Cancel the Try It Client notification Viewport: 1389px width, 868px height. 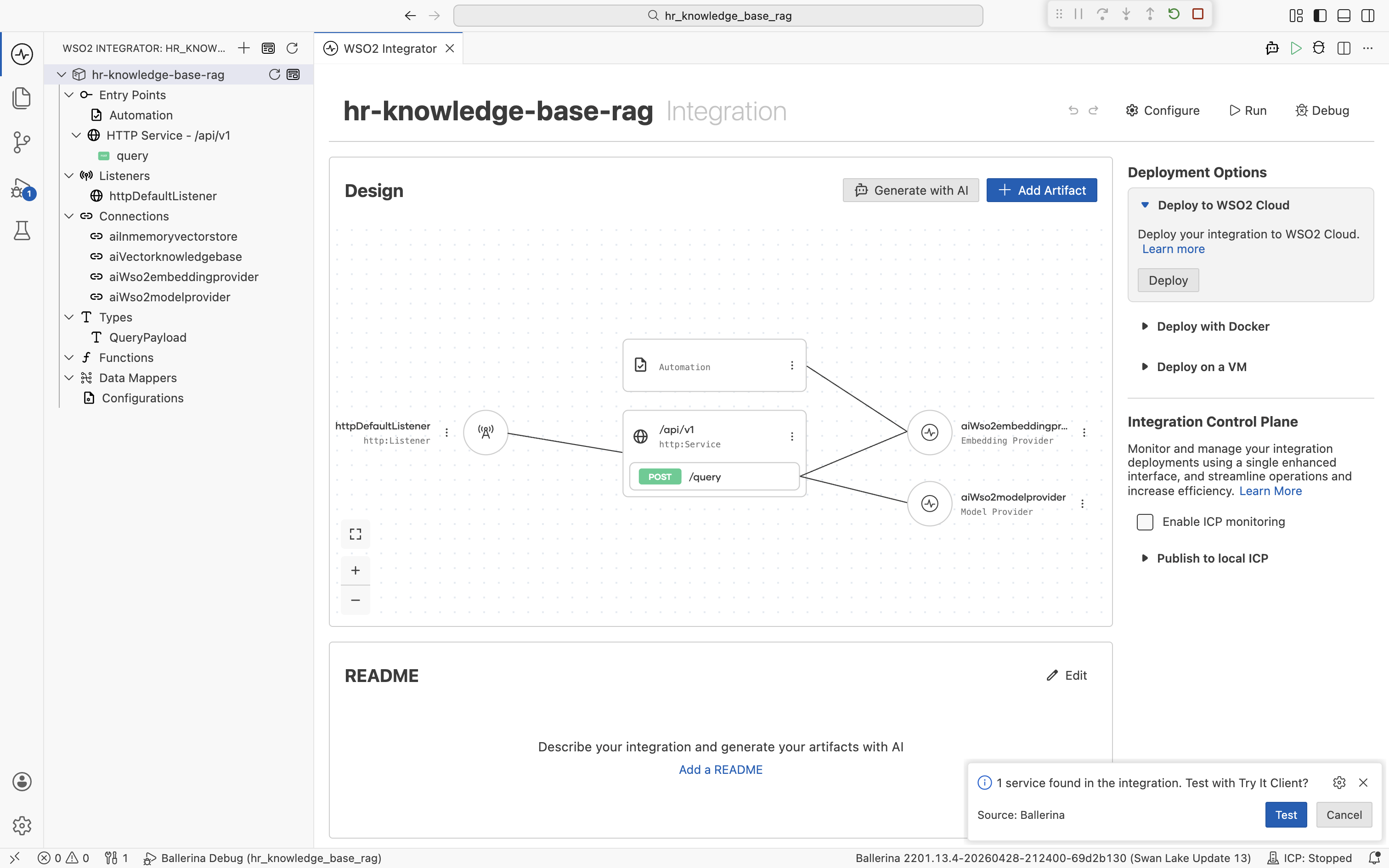click(x=1344, y=815)
